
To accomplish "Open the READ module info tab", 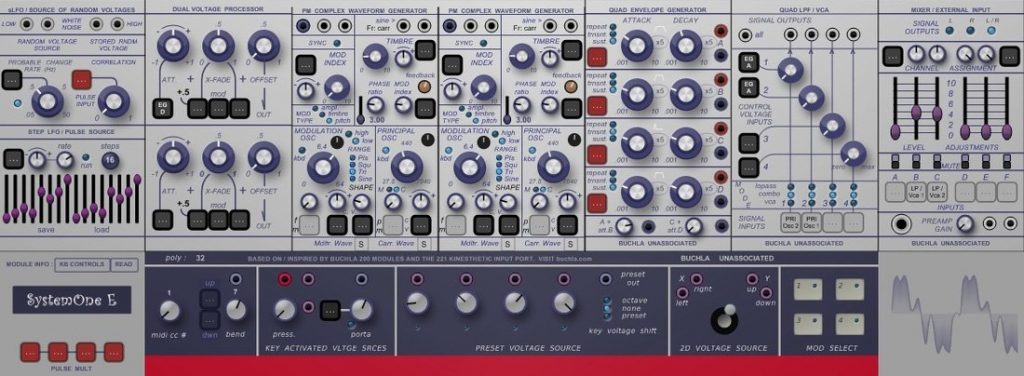I will coord(124,264).
